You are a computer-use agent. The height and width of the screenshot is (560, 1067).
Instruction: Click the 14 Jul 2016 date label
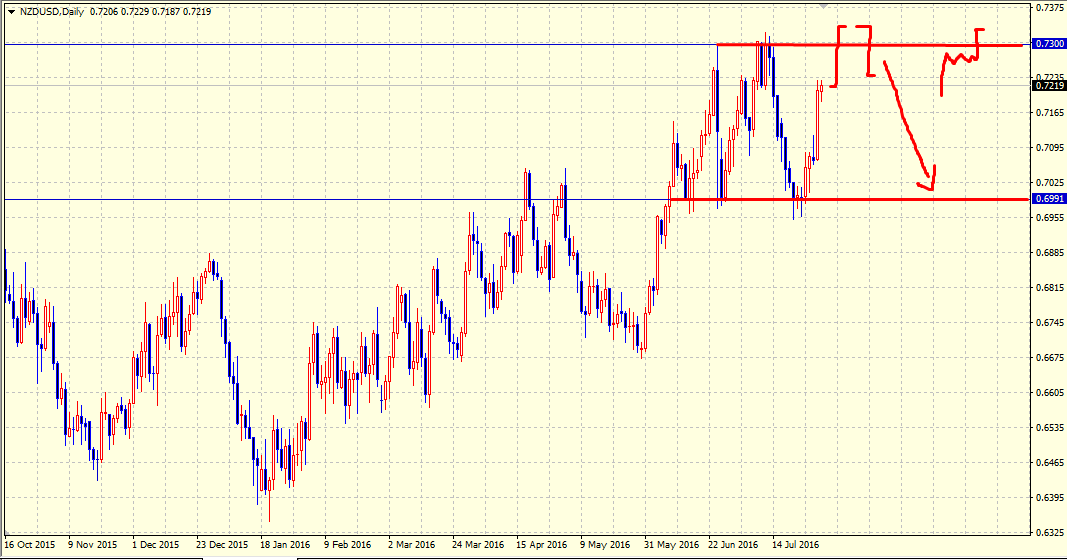pos(796,545)
